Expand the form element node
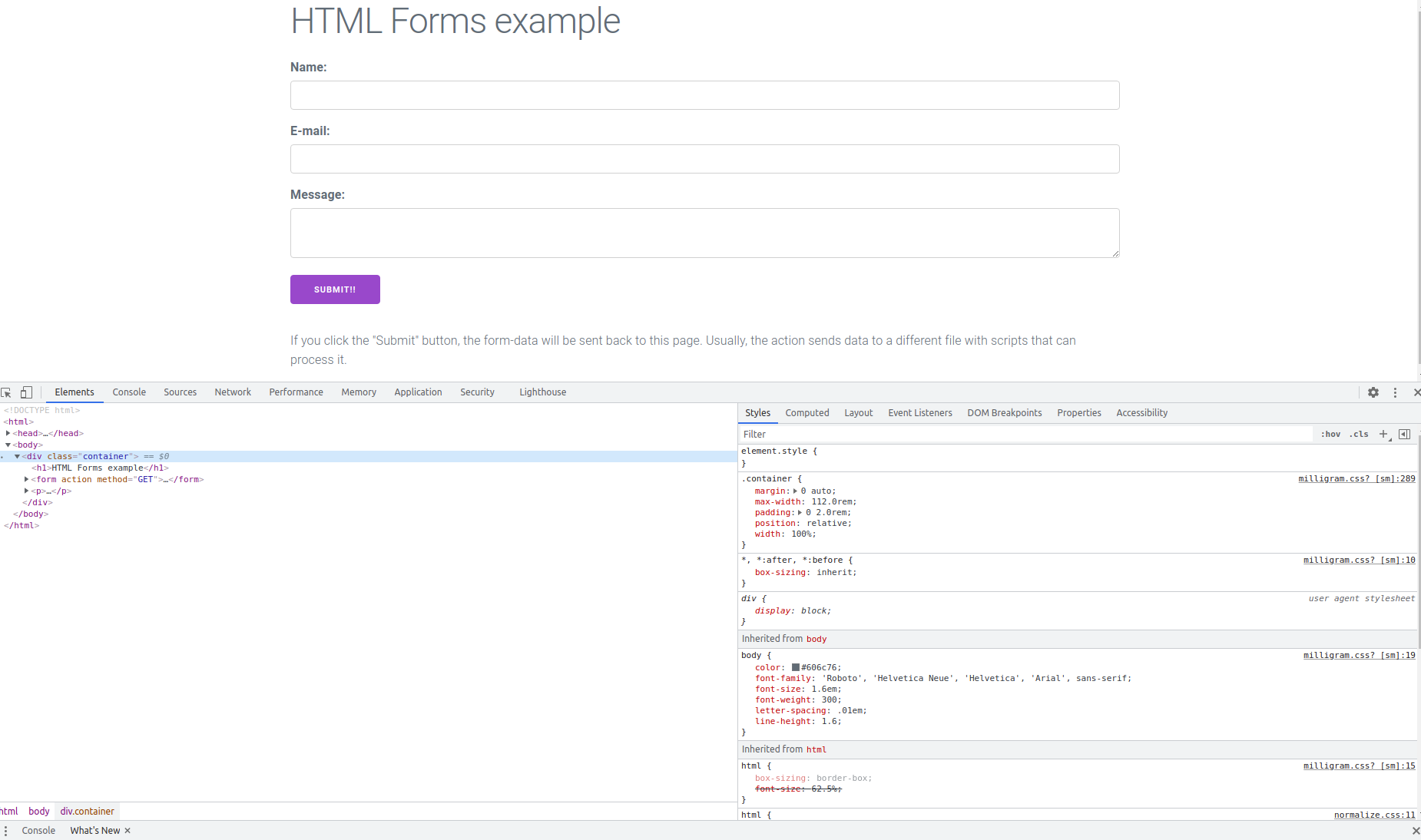 [26, 479]
